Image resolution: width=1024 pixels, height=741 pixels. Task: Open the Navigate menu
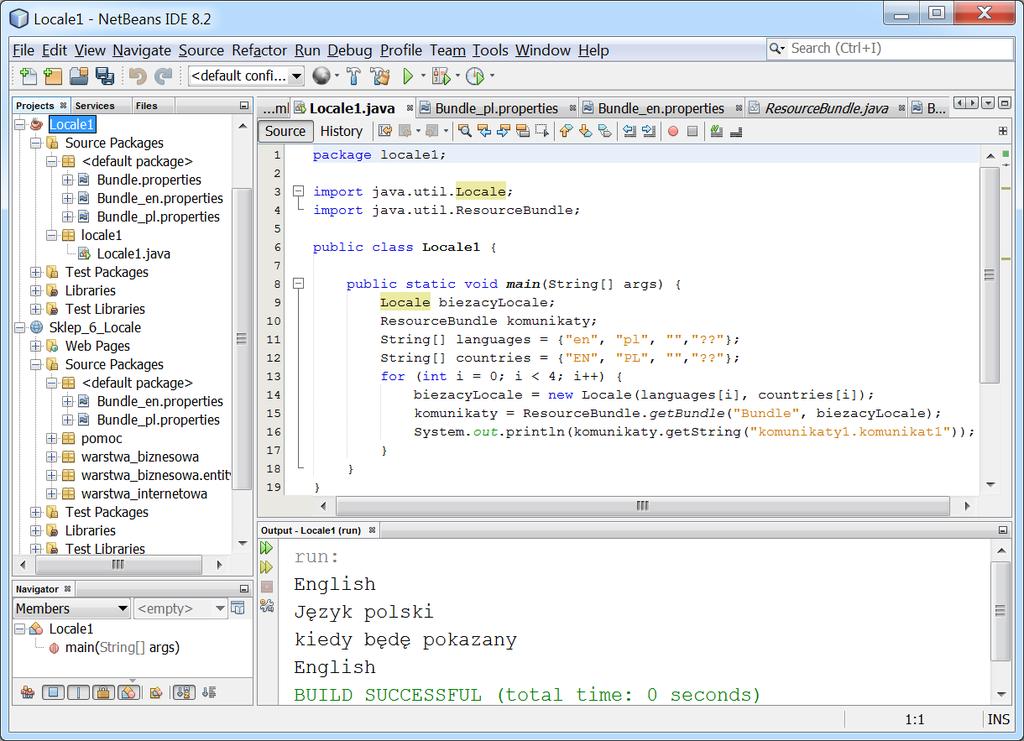(x=142, y=50)
